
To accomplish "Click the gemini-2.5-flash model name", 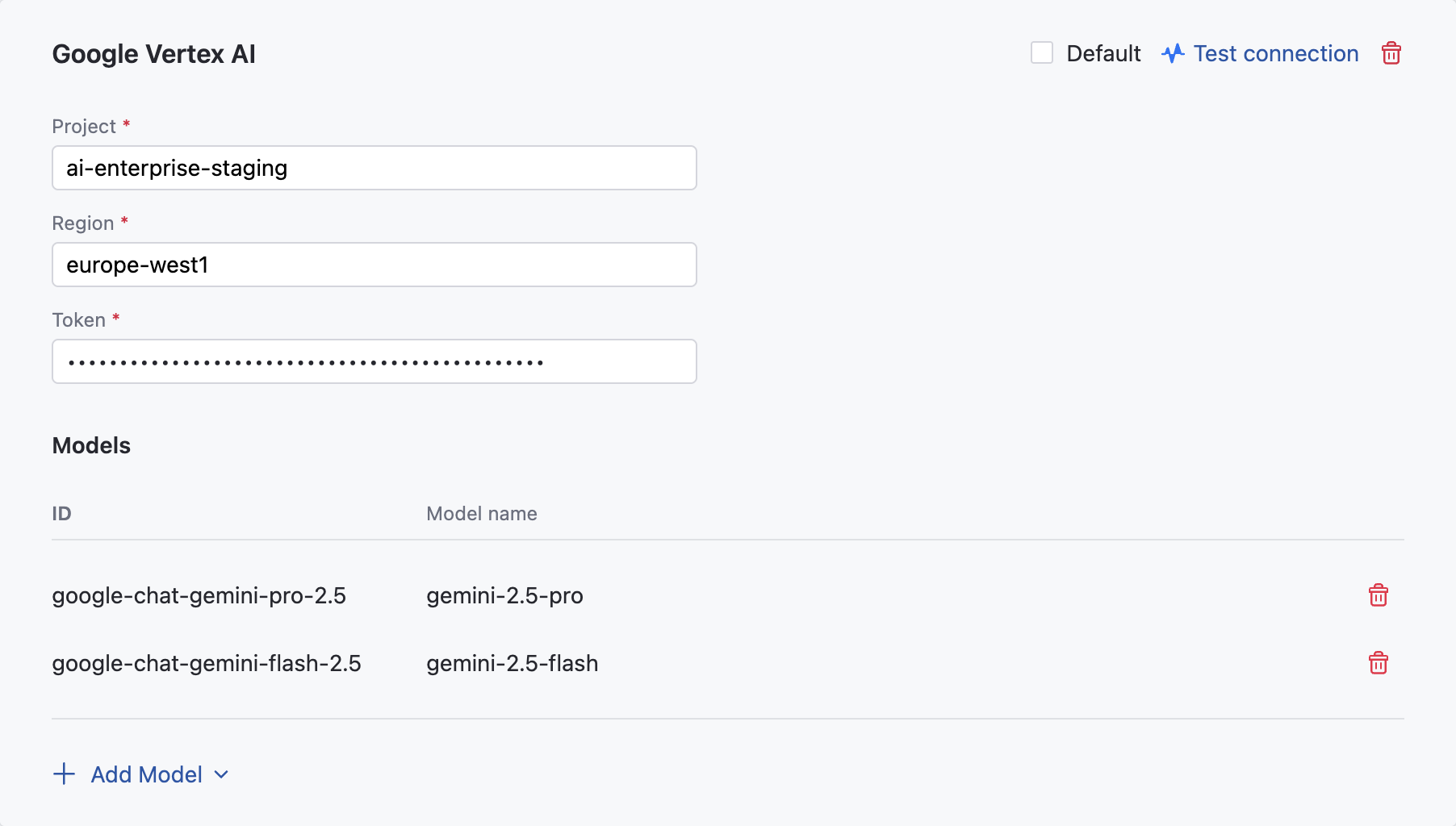I will [x=512, y=663].
